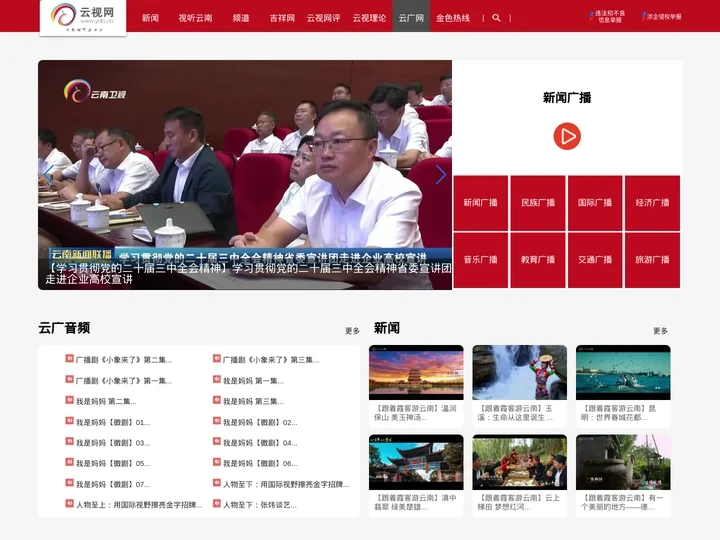Open the 云视网评 menu item

[x=323, y=18]
